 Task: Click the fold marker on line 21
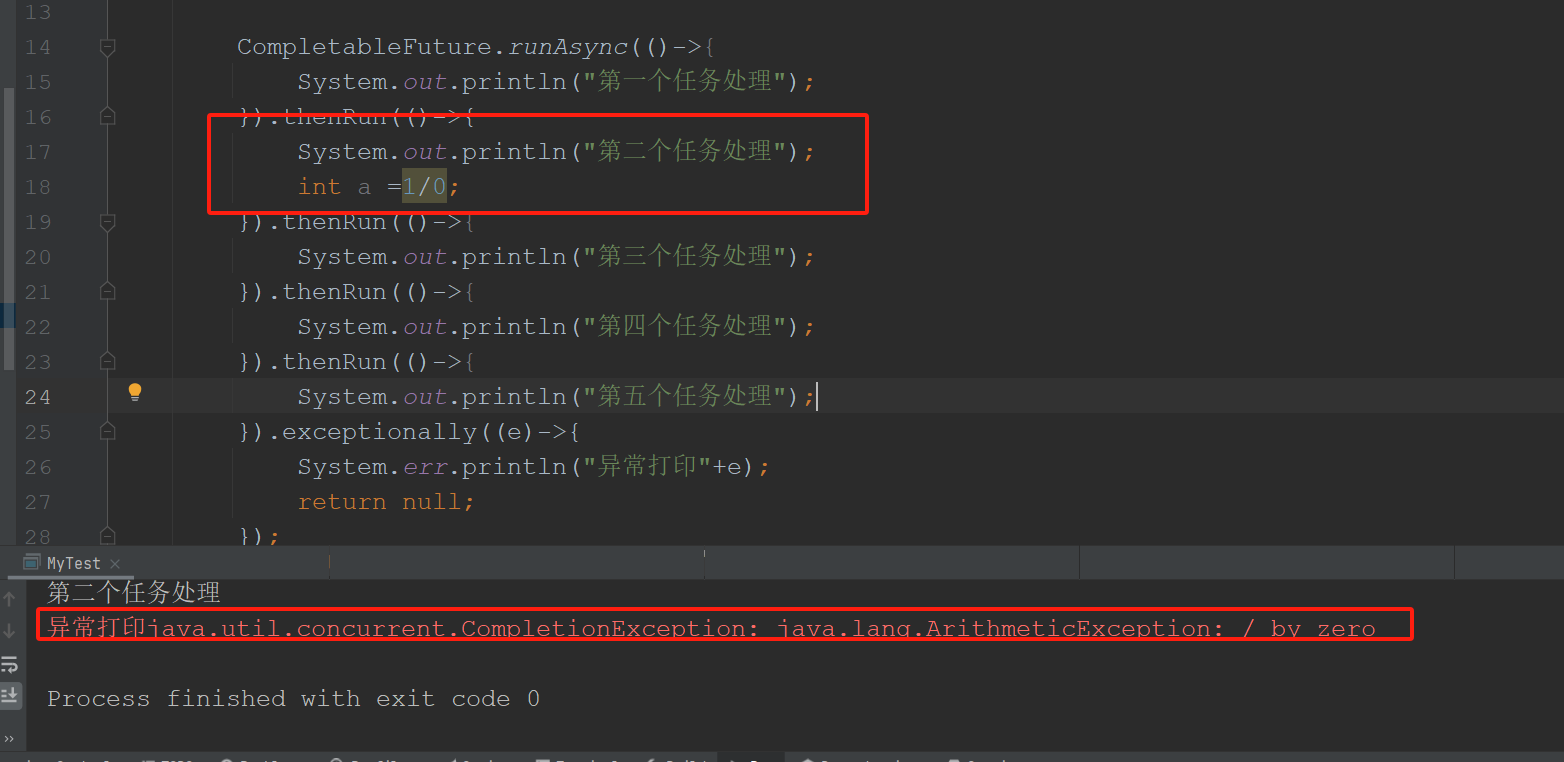(x=108, y=292)
